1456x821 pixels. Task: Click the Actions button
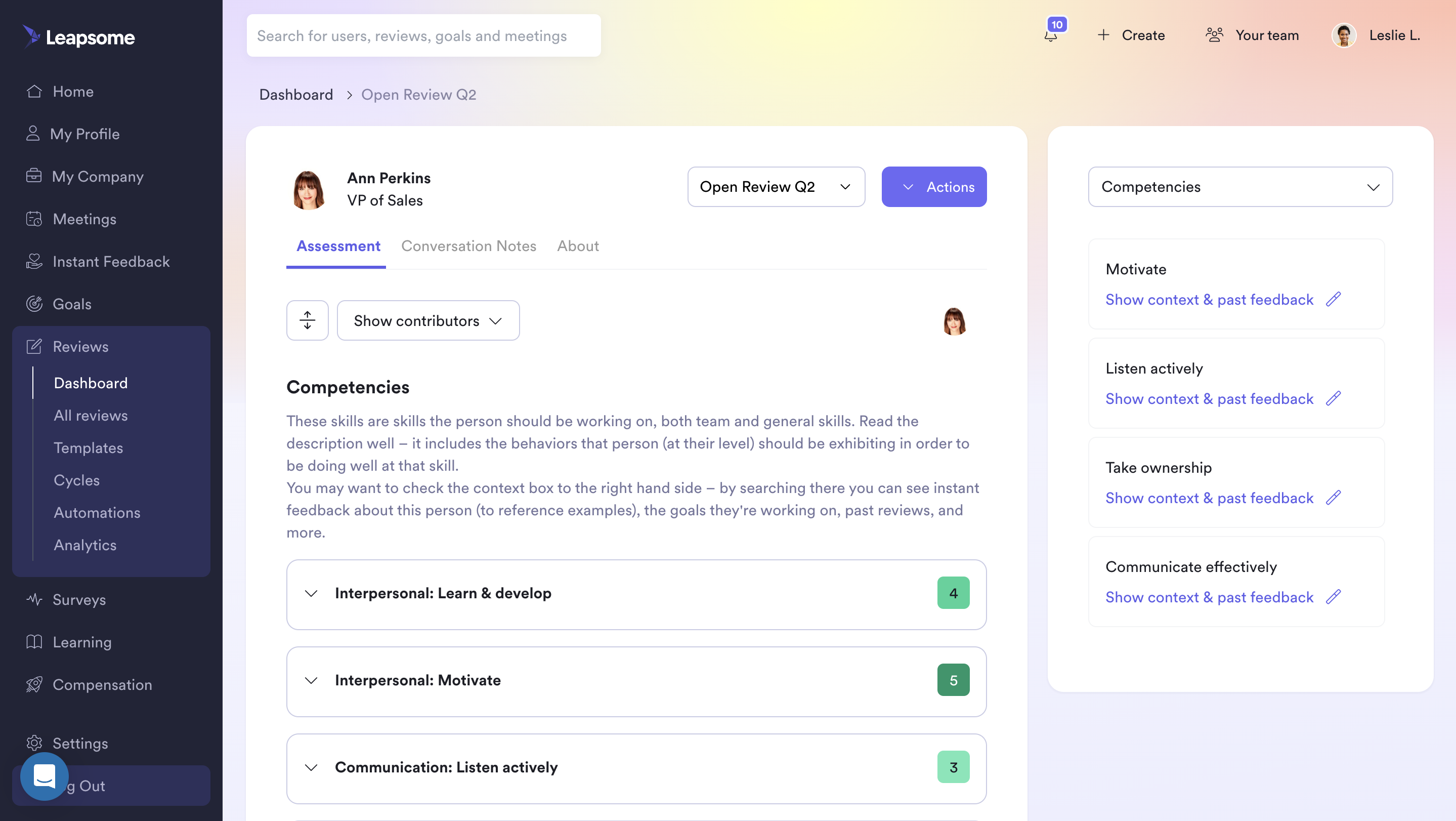pyautogui.click(x=934, y=187)
